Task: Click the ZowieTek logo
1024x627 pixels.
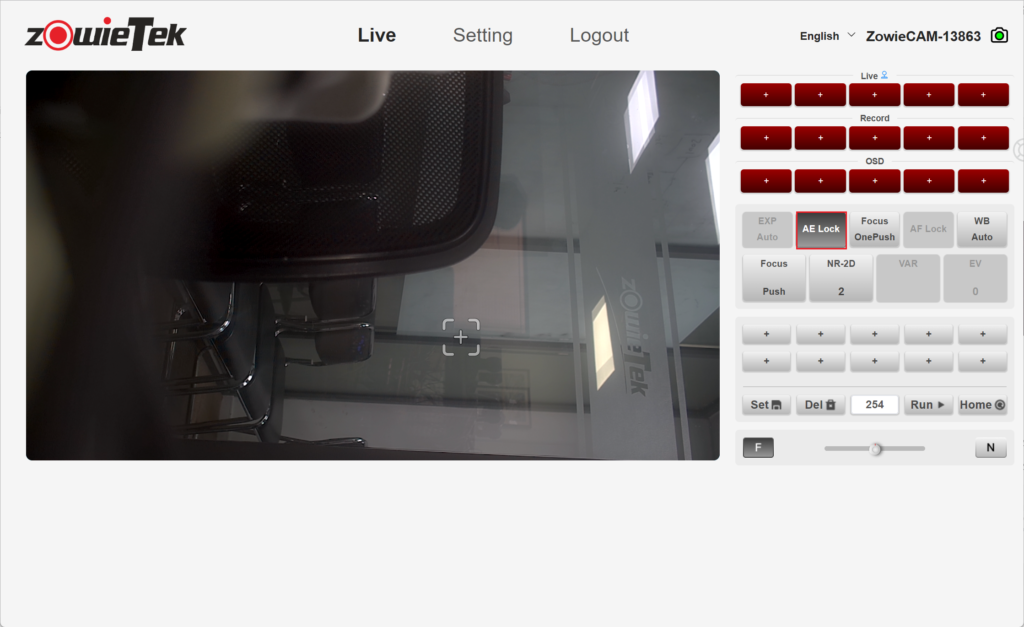Action: click(106, 35)
